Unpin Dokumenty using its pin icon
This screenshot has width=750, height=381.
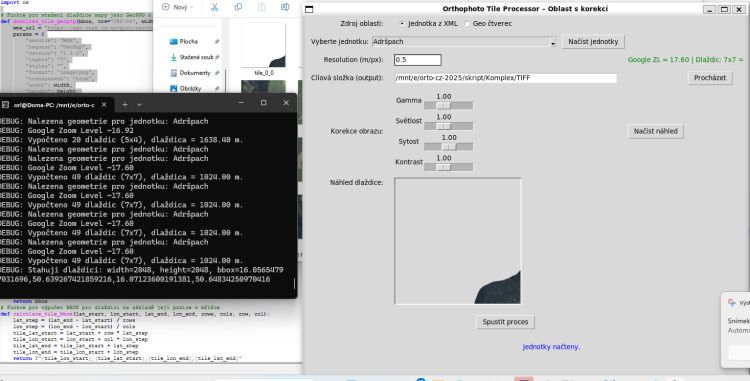point(217,73)
